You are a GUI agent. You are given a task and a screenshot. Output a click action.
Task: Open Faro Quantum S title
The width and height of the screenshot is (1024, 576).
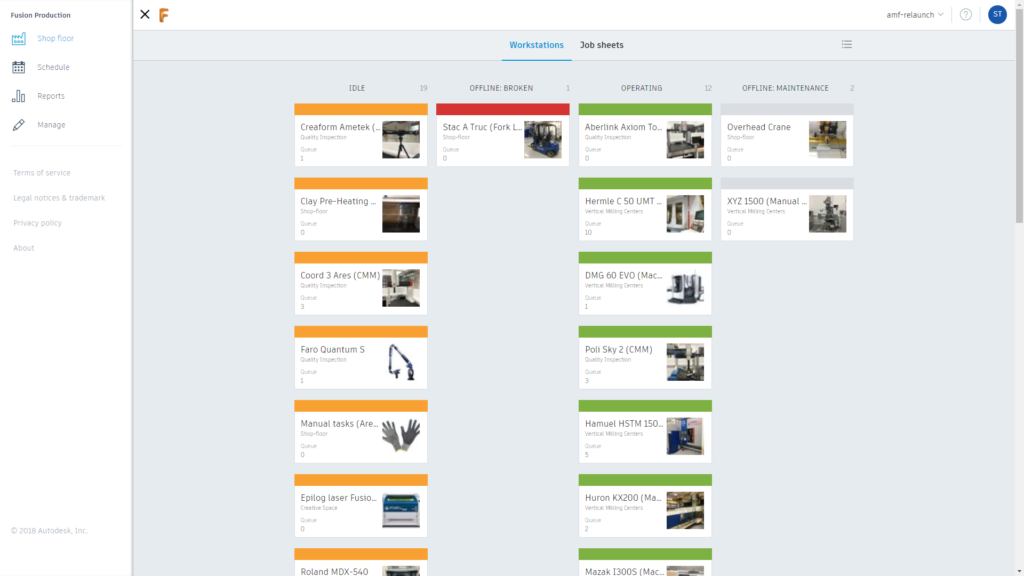(332, 349)
